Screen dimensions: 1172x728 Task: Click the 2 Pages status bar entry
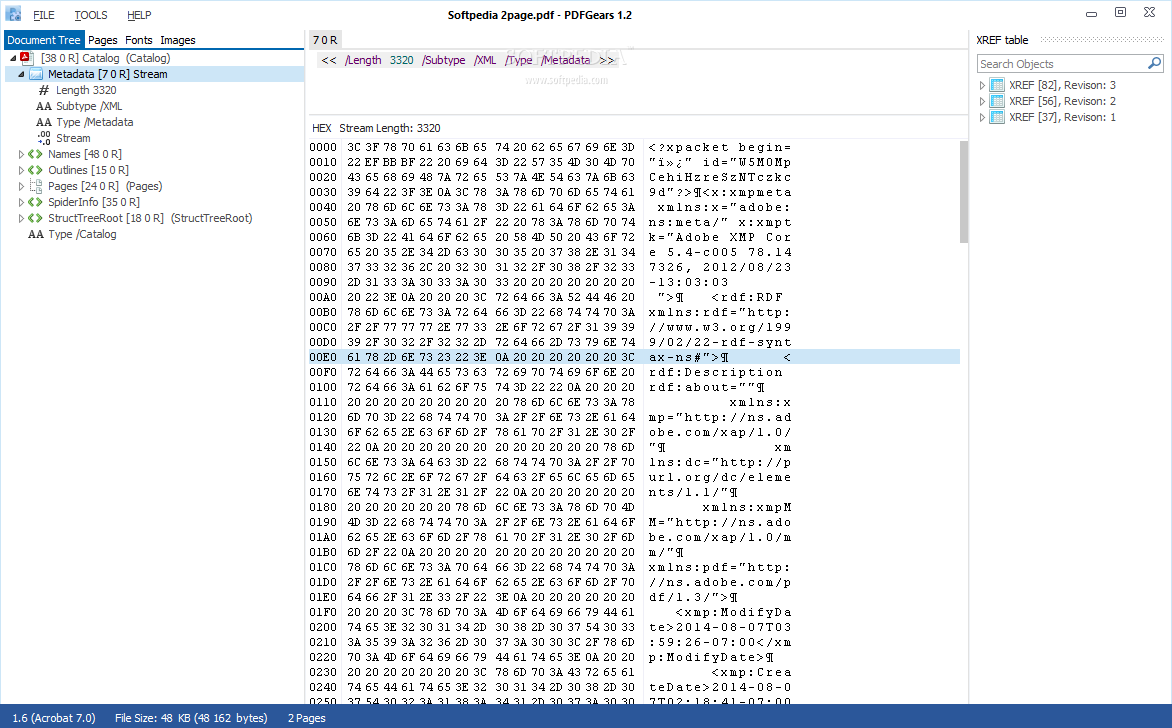(x=306, y=718)
